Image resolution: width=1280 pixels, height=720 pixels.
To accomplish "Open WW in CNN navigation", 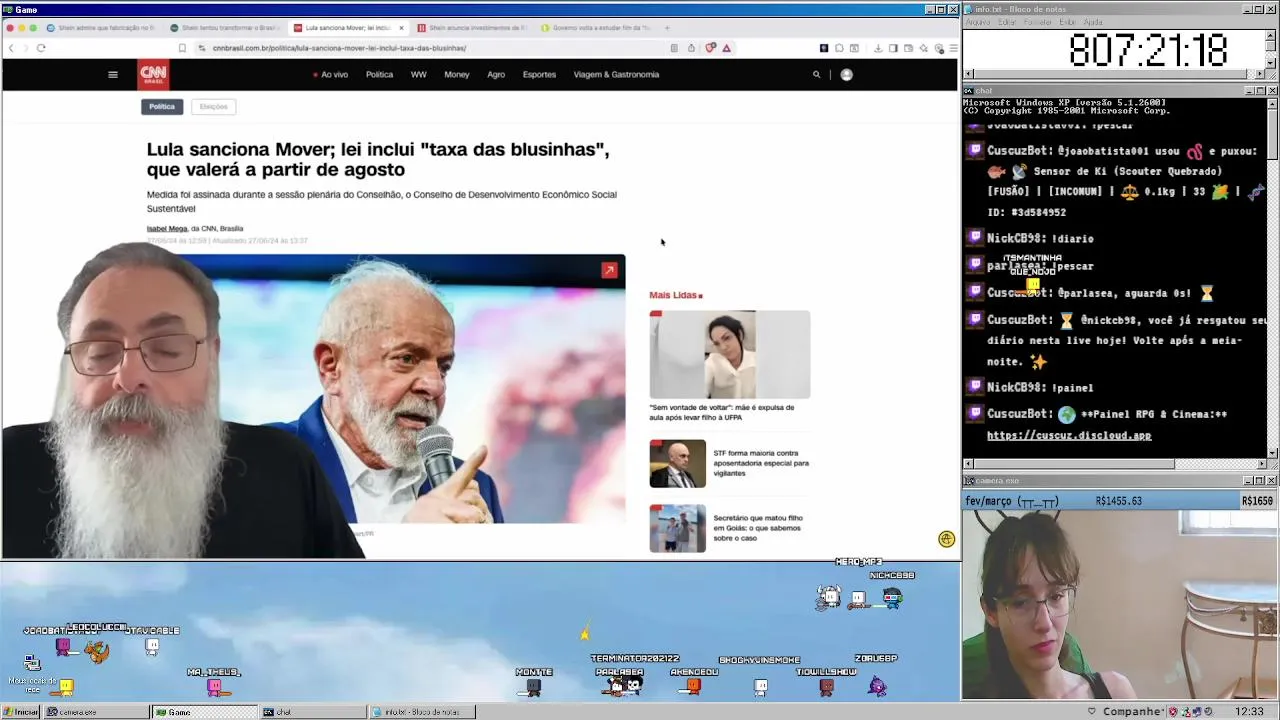I will [418, 74].
